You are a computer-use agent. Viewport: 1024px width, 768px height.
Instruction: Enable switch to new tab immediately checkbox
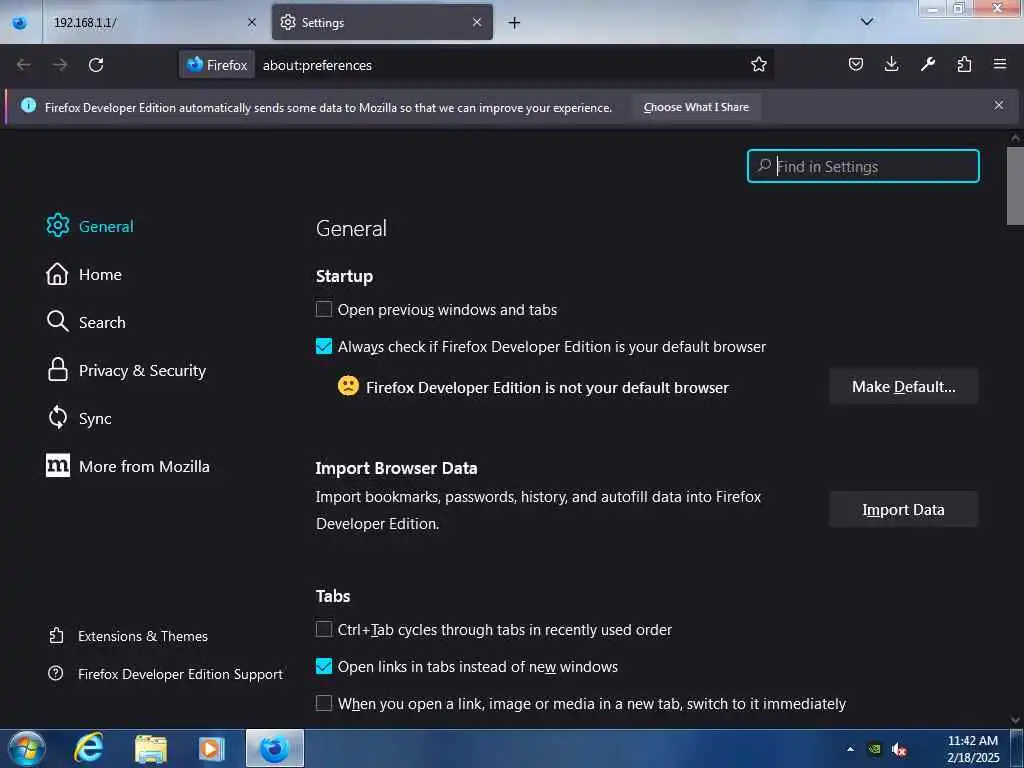coord(324,703)
